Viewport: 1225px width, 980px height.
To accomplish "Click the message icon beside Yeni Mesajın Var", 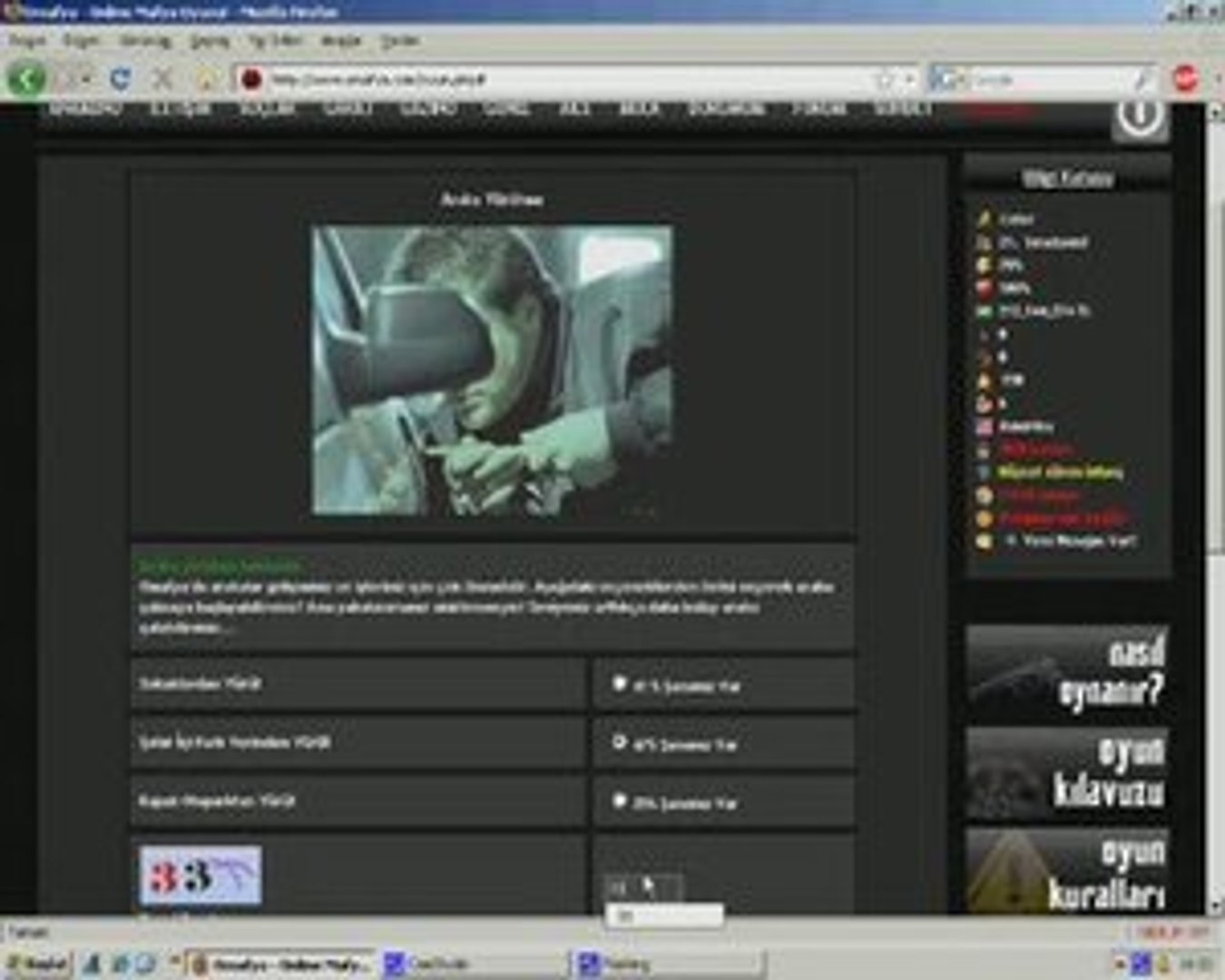I will [984, 541].
